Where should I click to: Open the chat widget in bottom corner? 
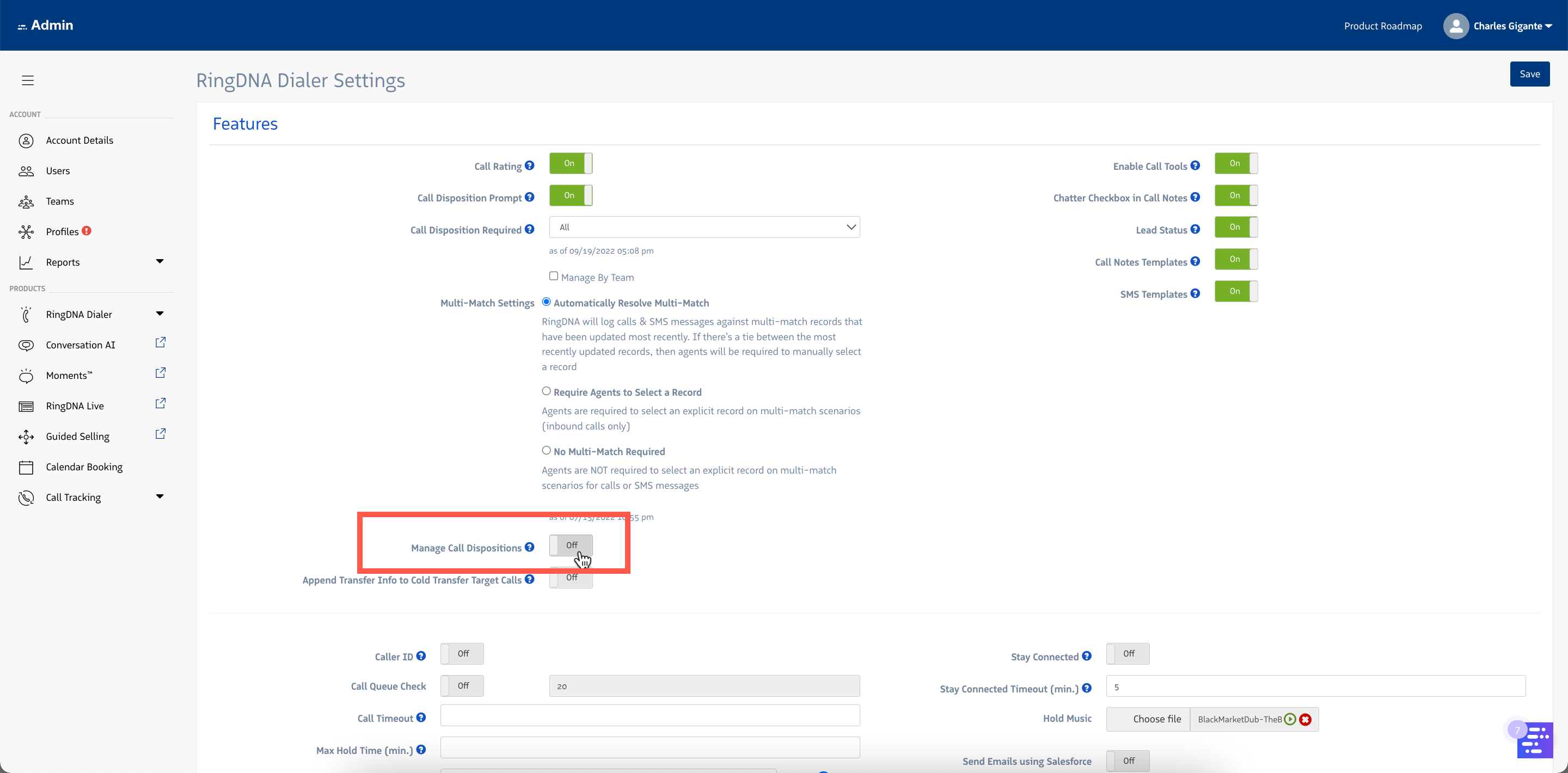1535,740
